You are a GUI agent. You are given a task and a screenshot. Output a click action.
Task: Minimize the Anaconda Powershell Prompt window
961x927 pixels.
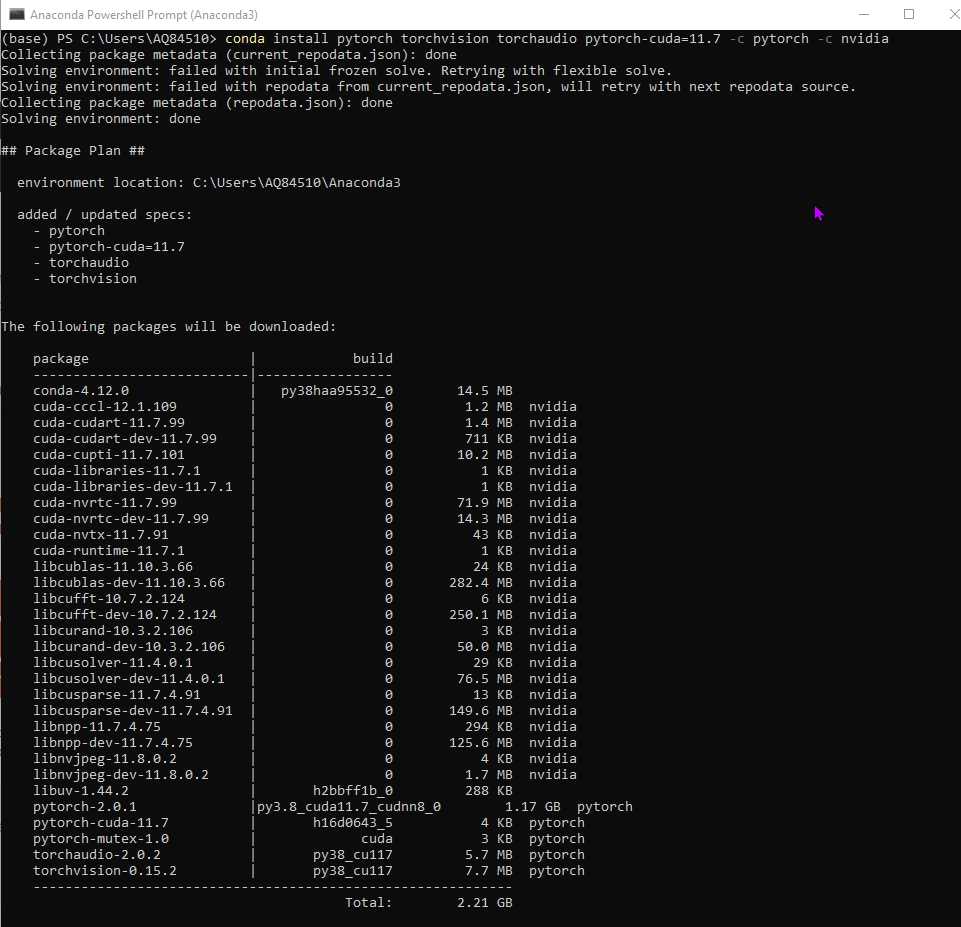click(864, 14)
